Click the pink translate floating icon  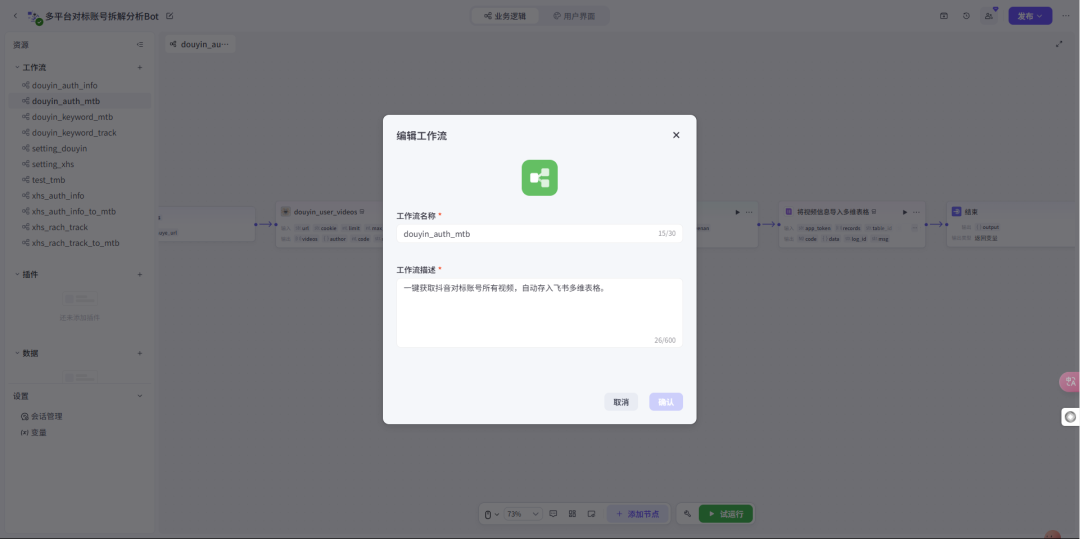tap(1070, 381)
